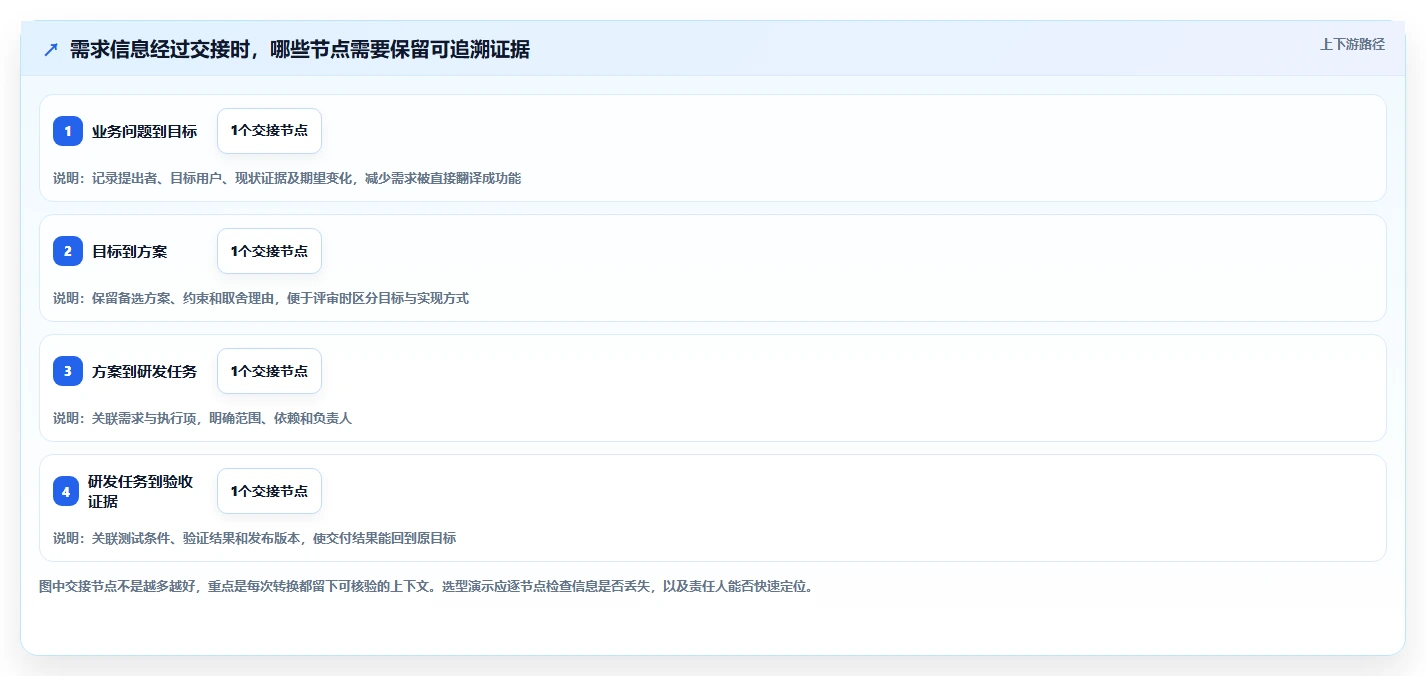Click the footer note 图中交接节点不是越多越好

click(x=428, y=586)
